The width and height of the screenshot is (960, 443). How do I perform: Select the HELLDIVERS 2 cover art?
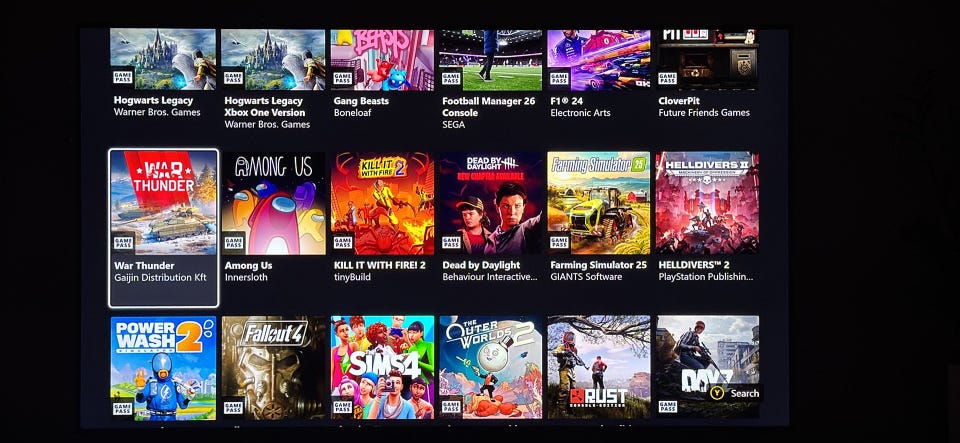click(707, 203)
